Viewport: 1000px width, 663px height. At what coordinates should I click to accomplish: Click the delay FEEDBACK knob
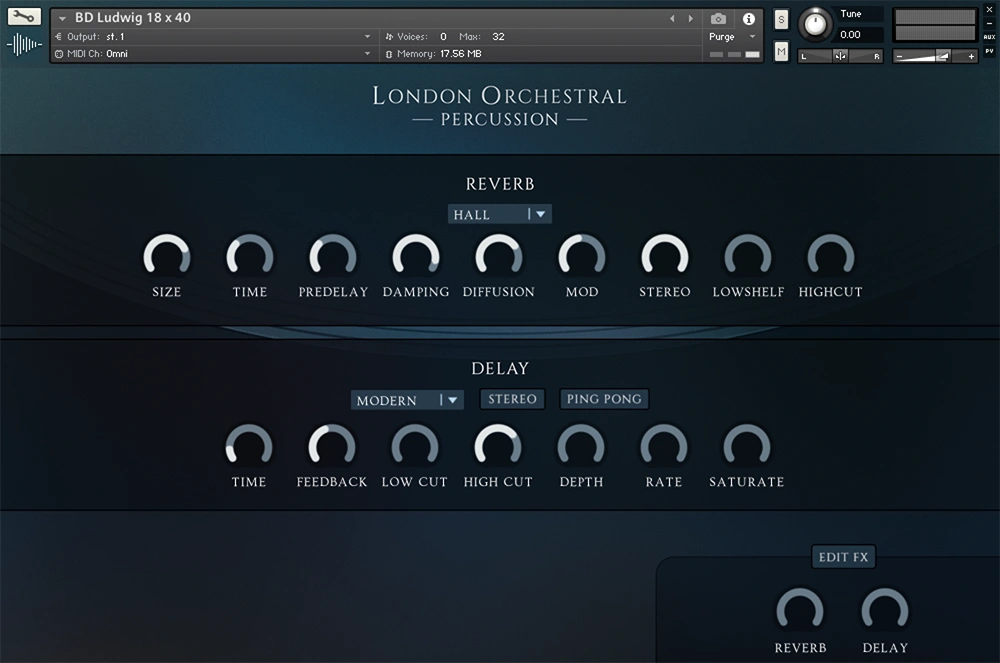coord(332,446)
